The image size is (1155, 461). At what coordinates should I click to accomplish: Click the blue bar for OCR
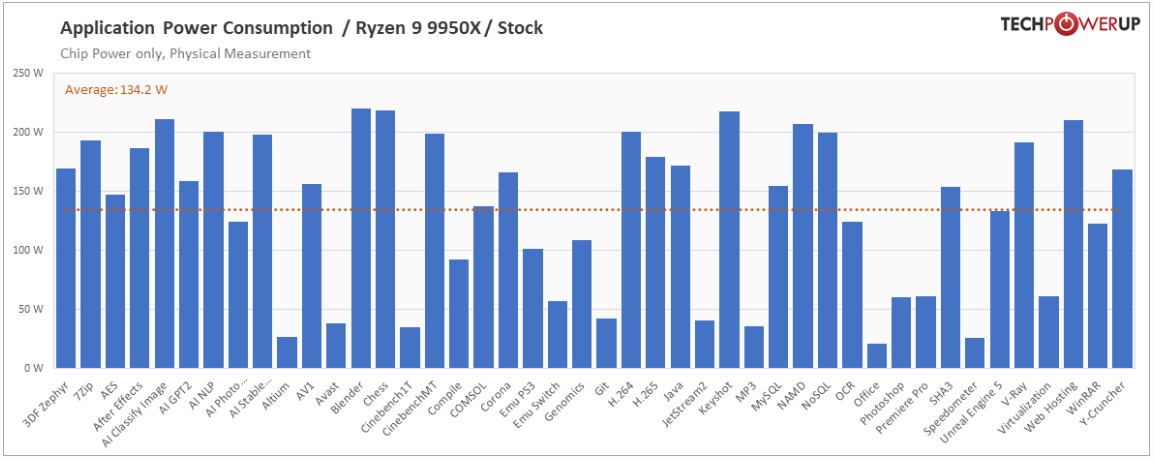(x=852, y=295)
